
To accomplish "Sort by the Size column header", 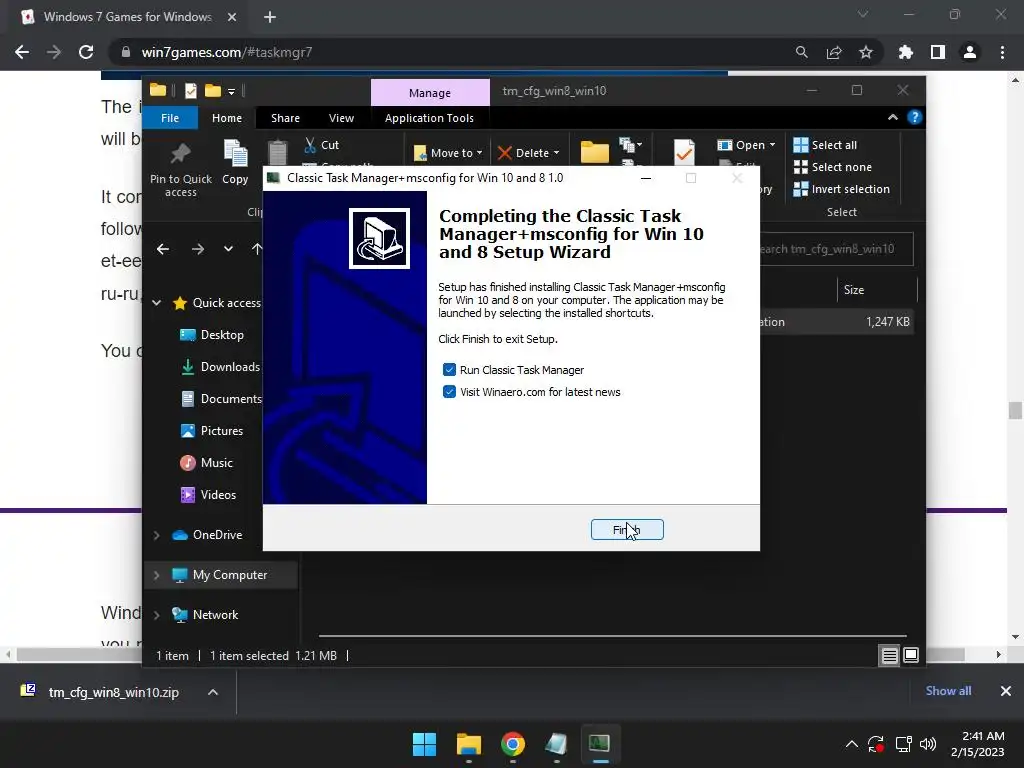I will point(876,290).
